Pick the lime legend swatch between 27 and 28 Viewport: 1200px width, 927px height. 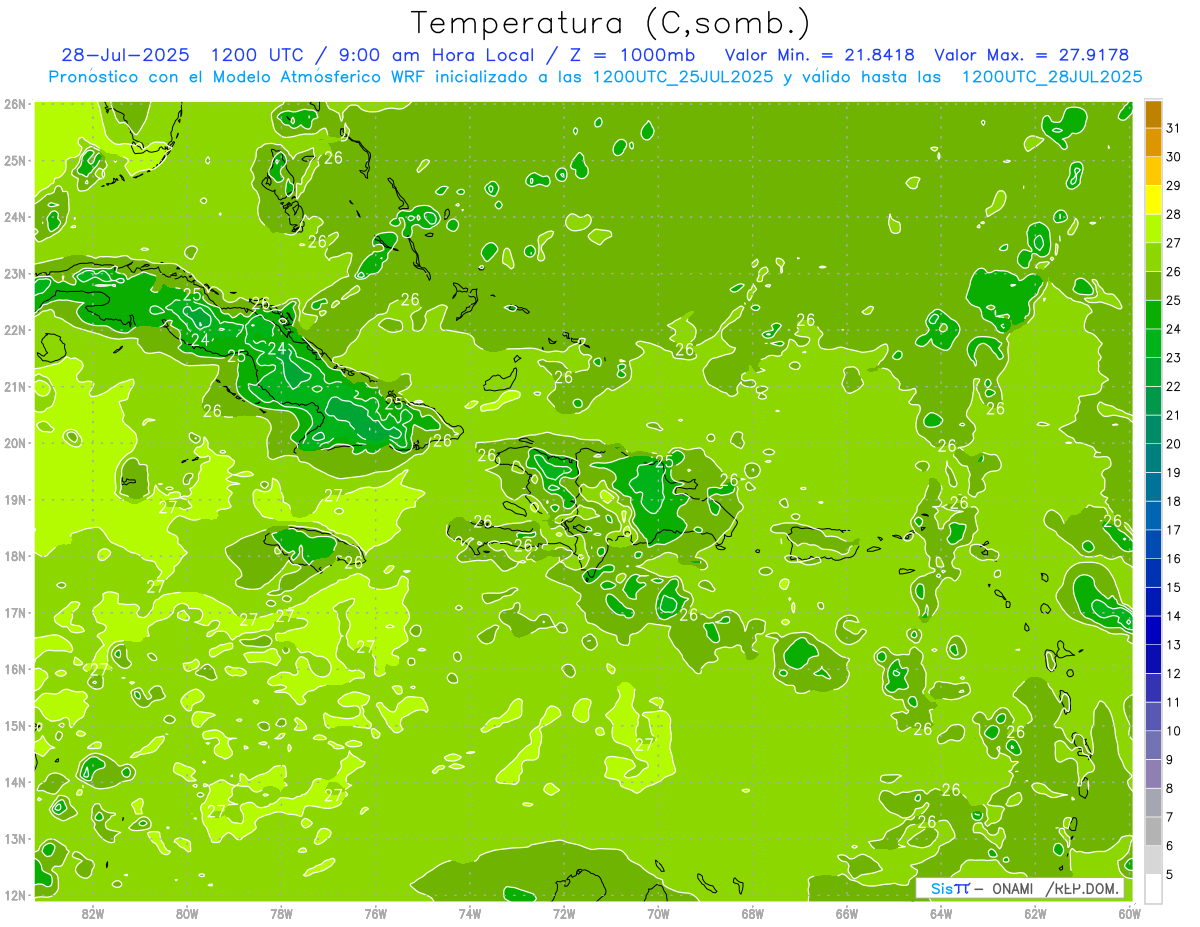click(1153, 229)
